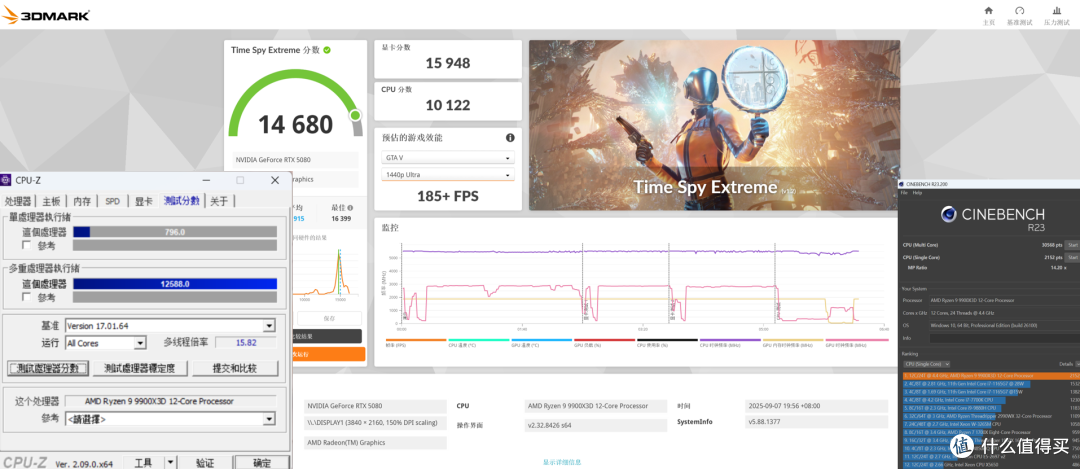This screenshot has height=469, width=1080.
Task: Open the GTA V game dropdown
Action: [x=448, y=158]
